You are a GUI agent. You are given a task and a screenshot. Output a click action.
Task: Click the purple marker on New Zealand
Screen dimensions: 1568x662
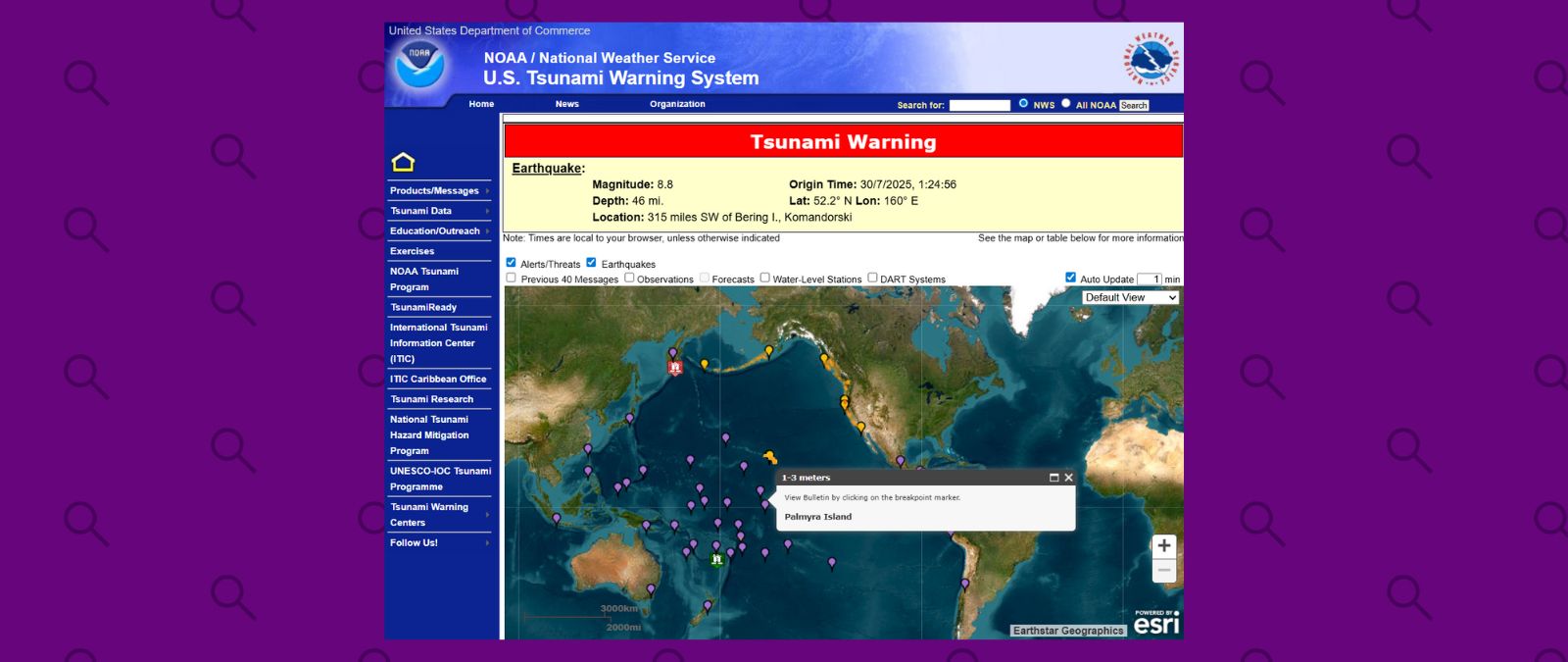pyautogui.click(x=708, y=607)
